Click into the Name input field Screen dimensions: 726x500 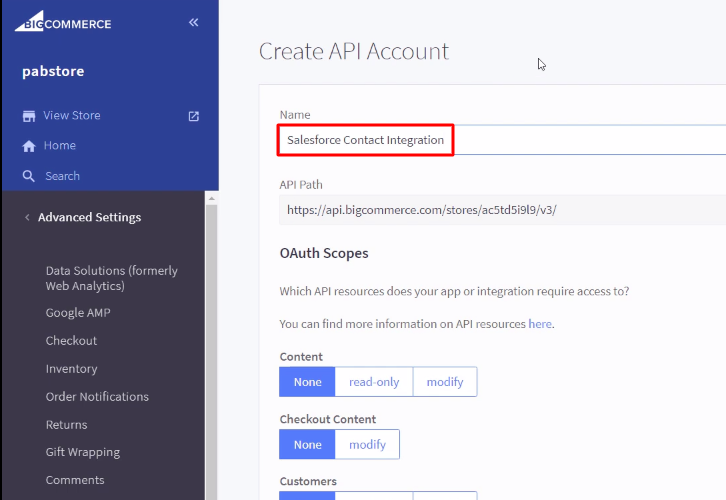pos(502,140)
